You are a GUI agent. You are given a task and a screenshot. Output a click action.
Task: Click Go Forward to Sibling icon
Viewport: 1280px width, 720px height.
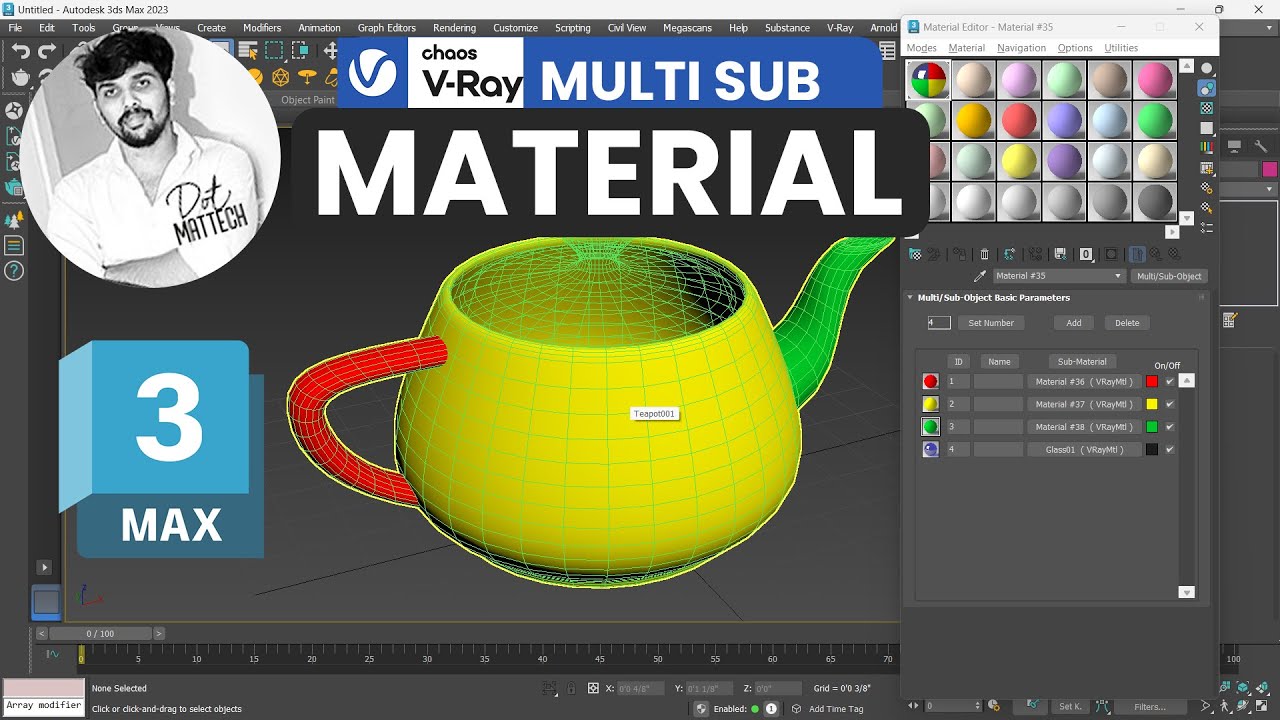tap(1174, 254)
